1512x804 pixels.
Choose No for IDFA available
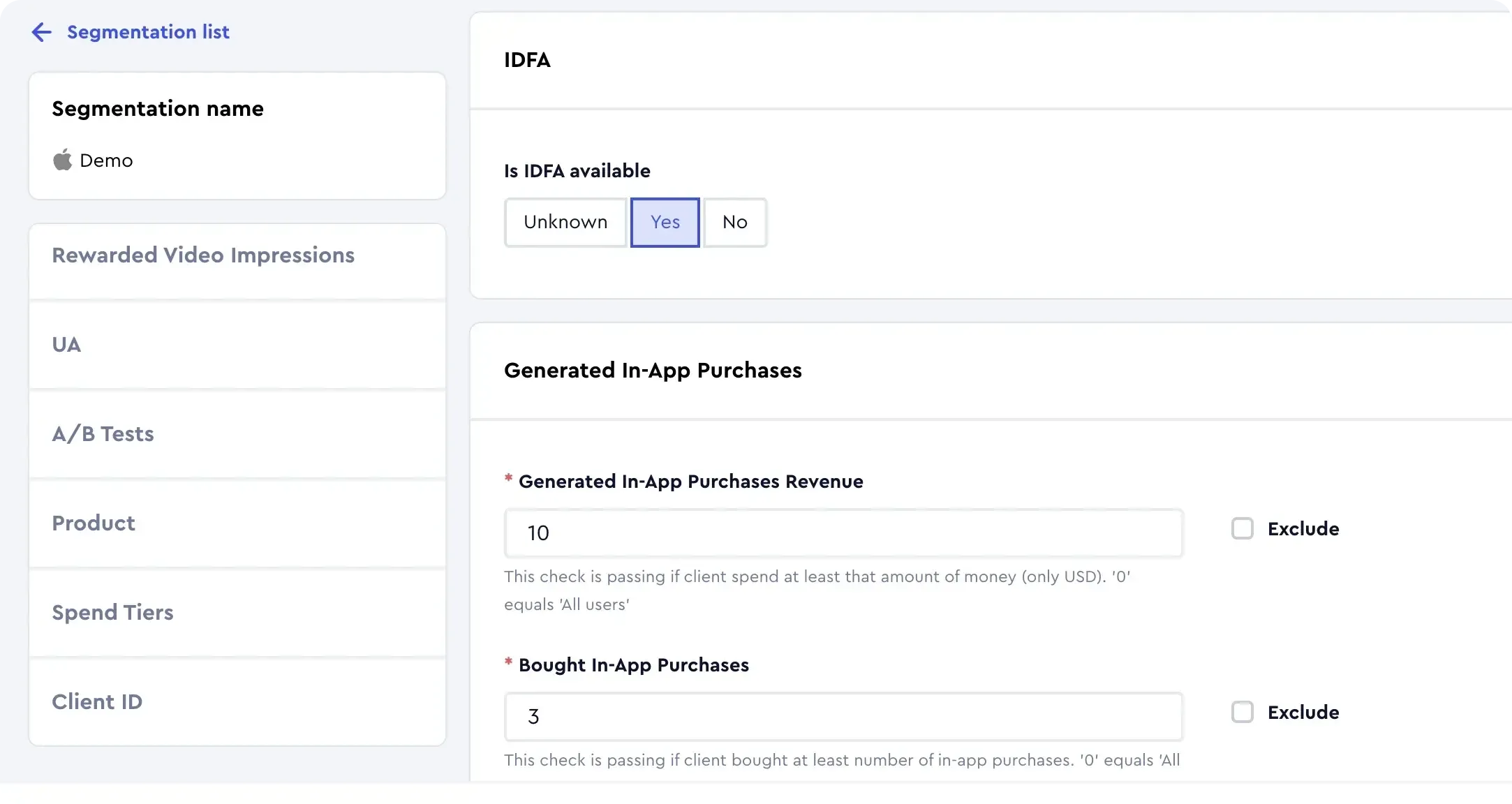734,222
